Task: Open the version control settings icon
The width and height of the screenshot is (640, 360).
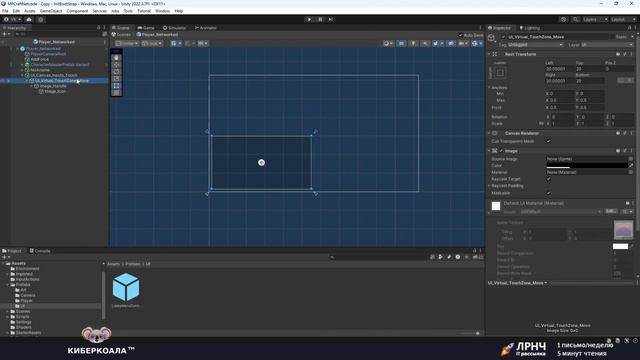Action: [41, 19]
